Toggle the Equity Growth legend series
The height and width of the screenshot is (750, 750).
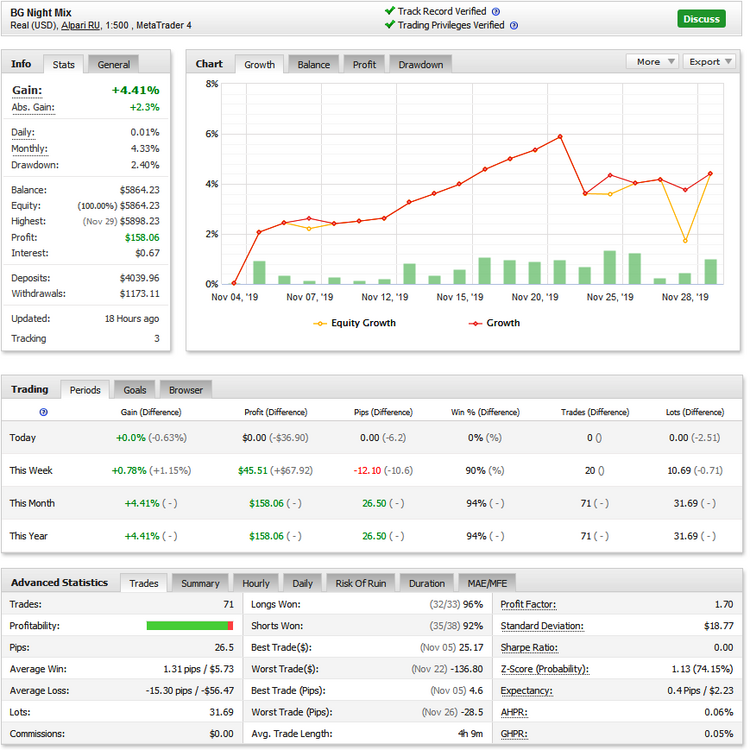(x=354, y=323)
